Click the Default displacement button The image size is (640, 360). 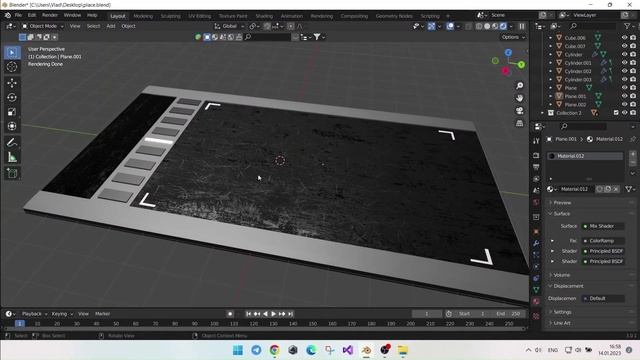coord(603,298)
